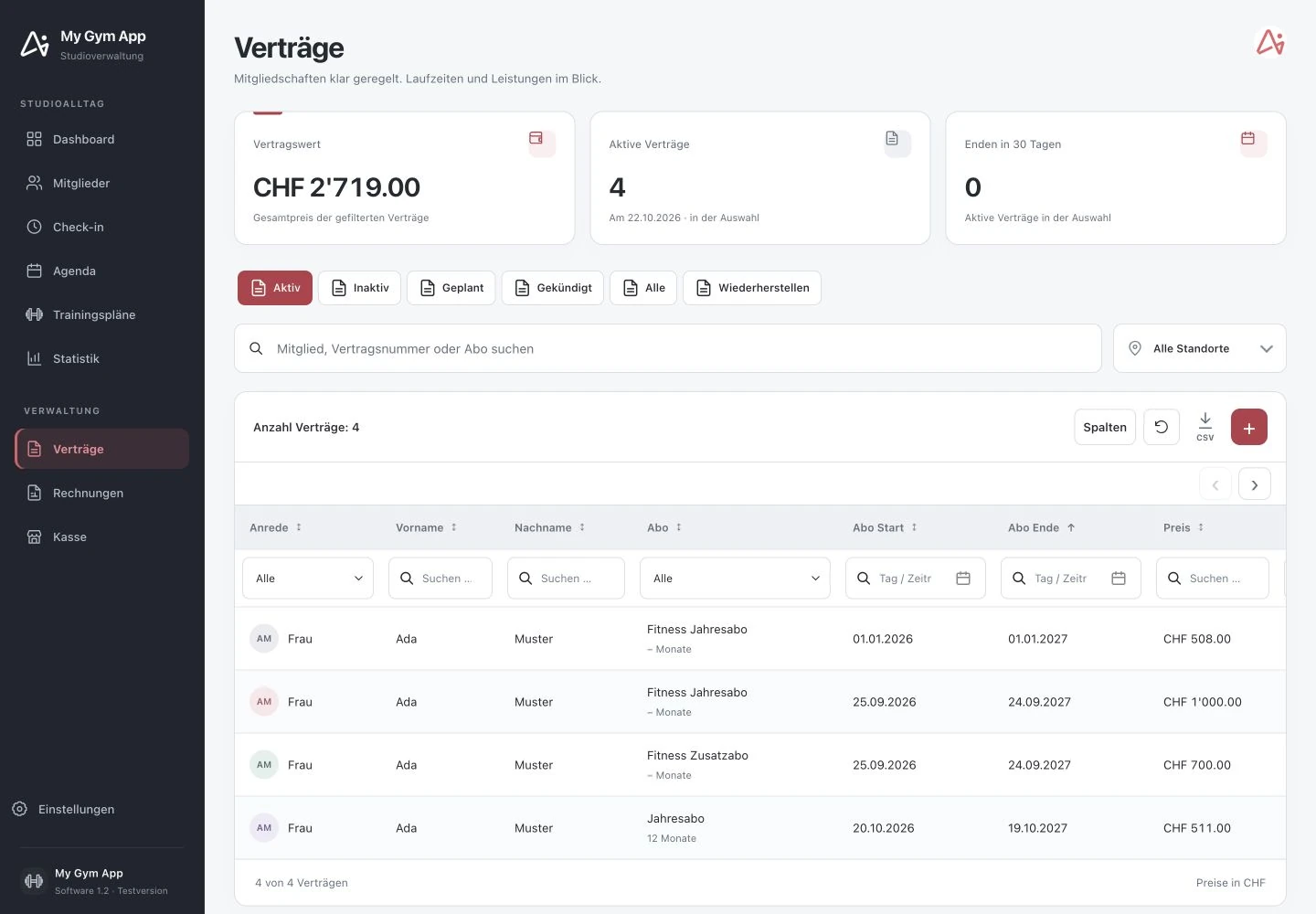Go to Mitglieder in sidebar
This screenshot has height=914, width=1316.
pos(101,183)
